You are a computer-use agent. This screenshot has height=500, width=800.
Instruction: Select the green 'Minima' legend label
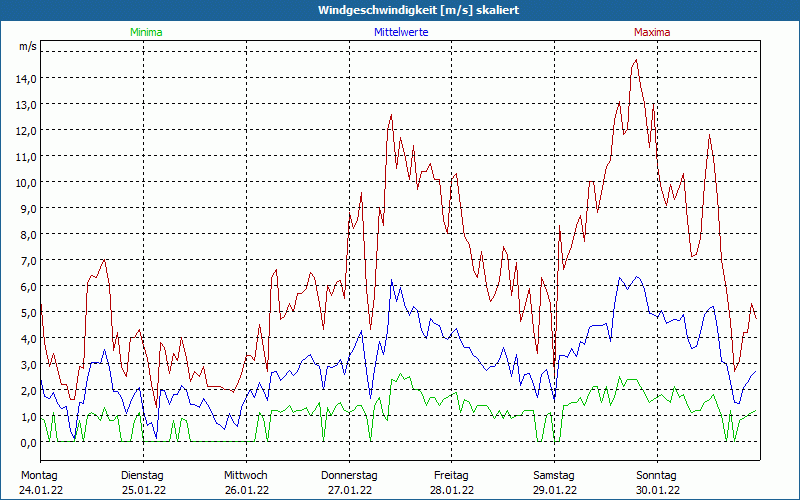[x=146, y=32]
